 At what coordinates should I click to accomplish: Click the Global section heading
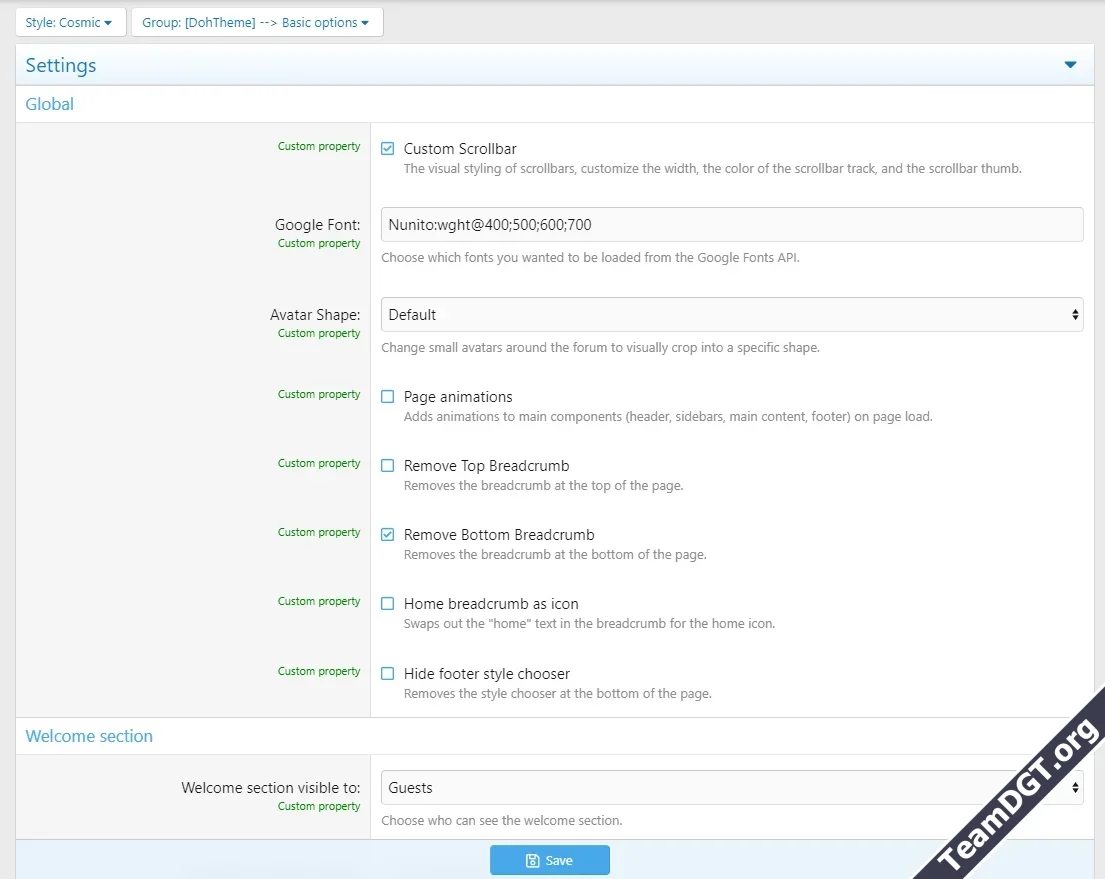click(x=50, y=104)
